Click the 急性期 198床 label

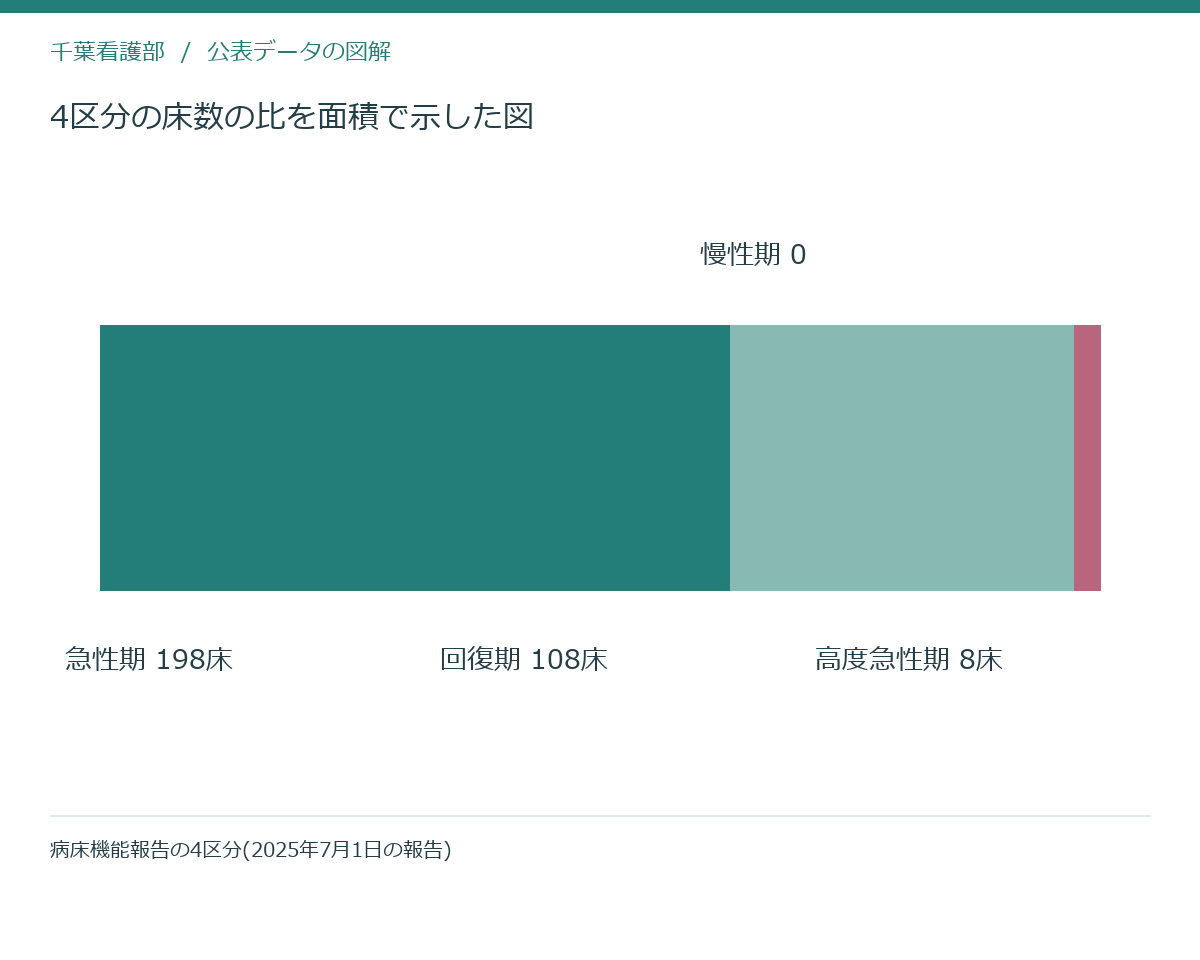click(x=149, y=660)
